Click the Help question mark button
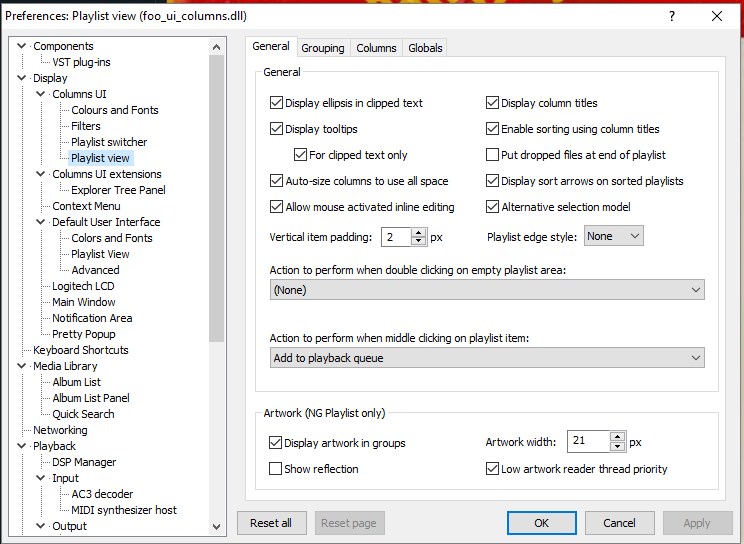 (x=672, y=16)
